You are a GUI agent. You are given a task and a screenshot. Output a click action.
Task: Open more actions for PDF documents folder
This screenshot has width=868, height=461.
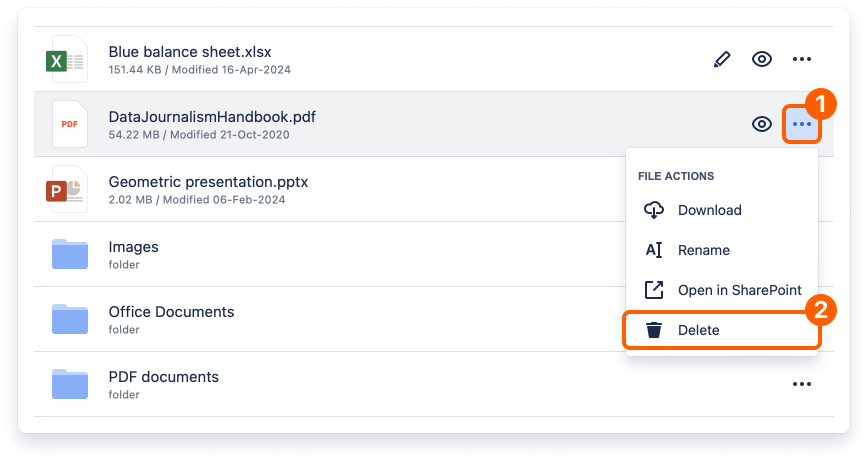(802, 384)
